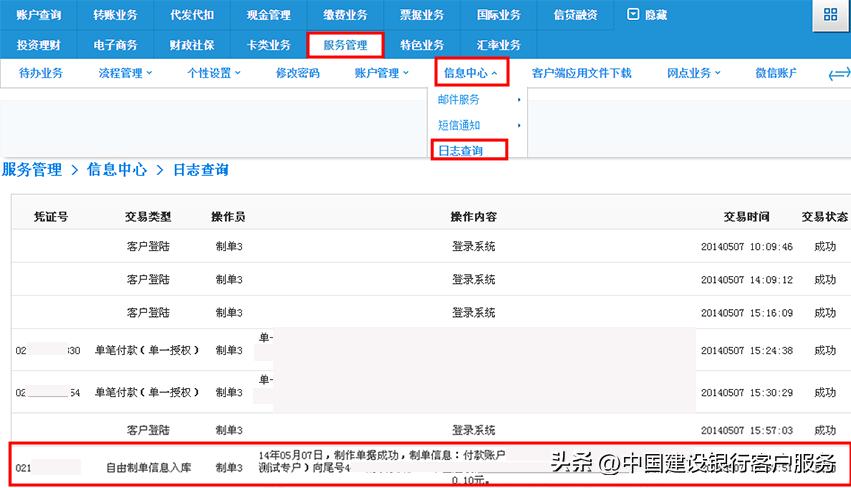Expand the 个性设置 dropdown
Image resolution: width=851 pixels, height=488 pixels.
point(214,73)
